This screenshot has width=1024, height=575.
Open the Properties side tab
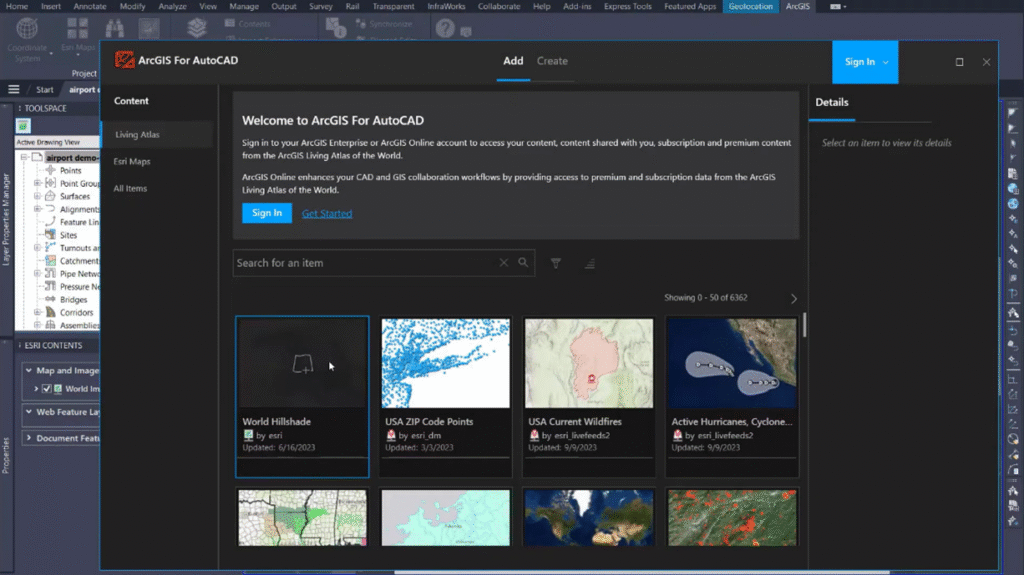point(6,455)
